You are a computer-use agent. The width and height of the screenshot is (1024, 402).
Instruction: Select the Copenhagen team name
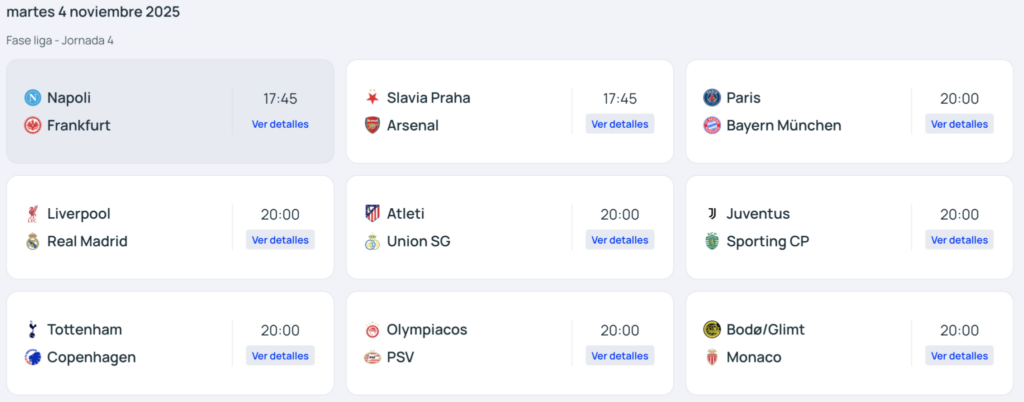click(91, 358)
